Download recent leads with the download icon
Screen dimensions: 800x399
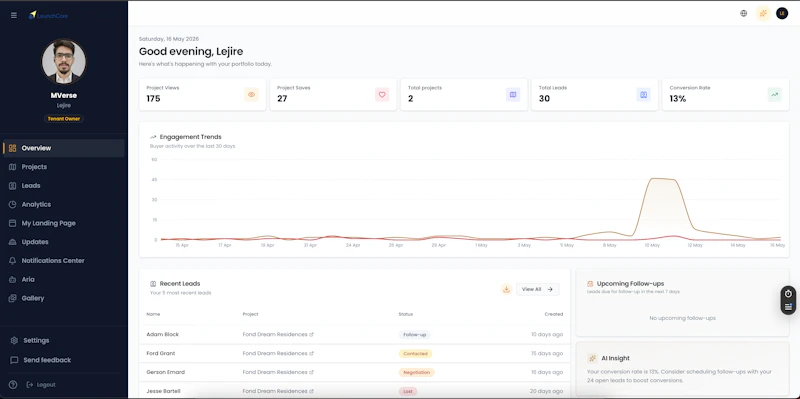(x=506, y=289)
